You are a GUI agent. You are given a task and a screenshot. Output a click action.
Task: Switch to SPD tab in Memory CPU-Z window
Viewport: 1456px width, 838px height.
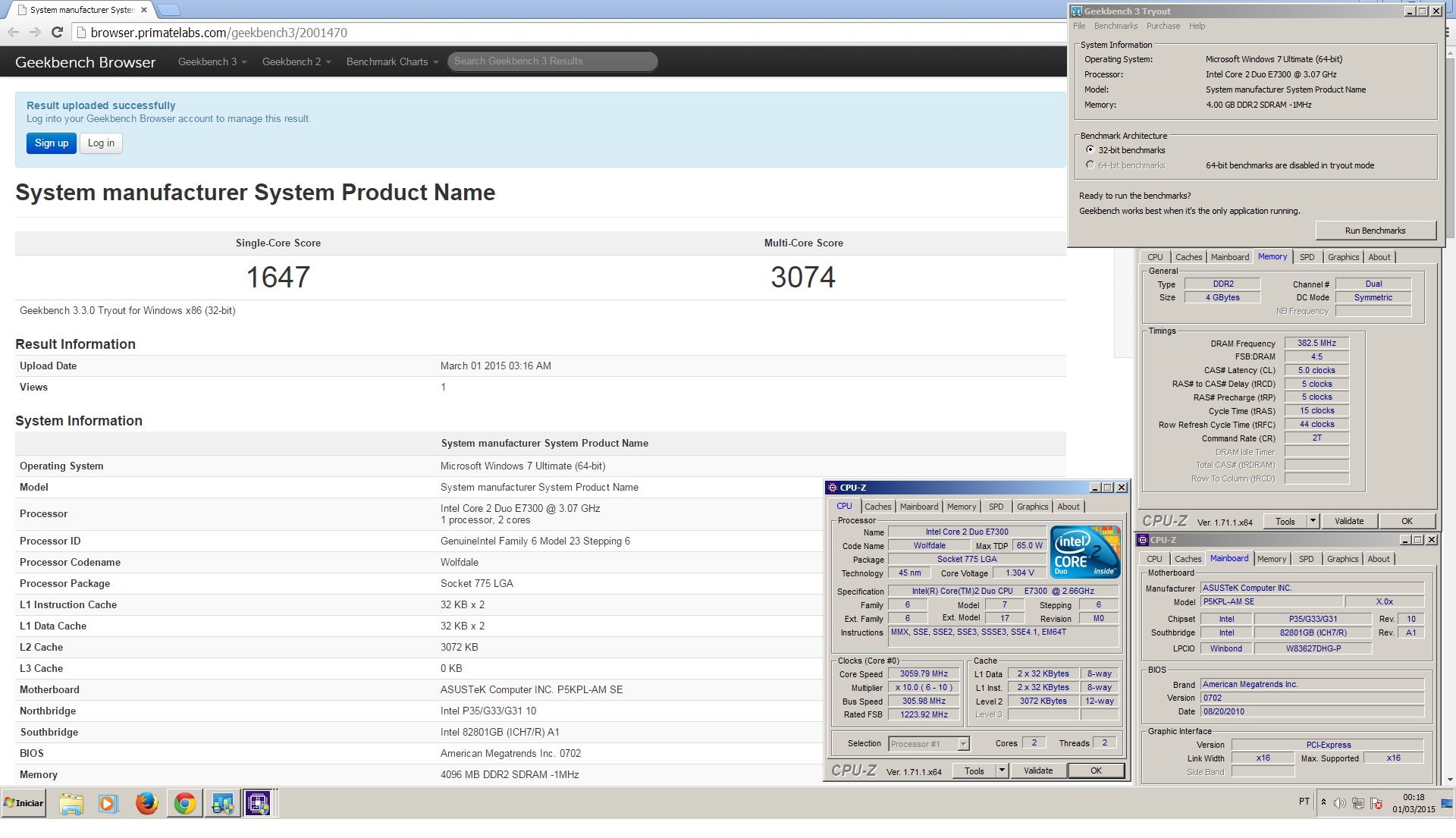[x=1307, y=257]
